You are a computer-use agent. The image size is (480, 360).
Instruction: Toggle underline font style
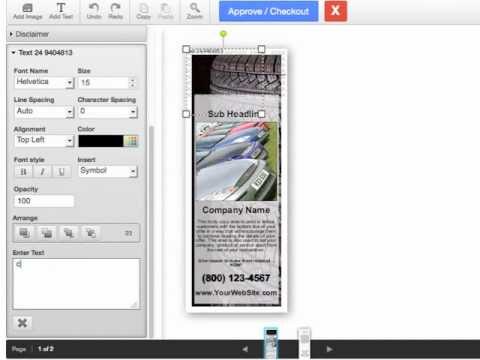point(61,172)
